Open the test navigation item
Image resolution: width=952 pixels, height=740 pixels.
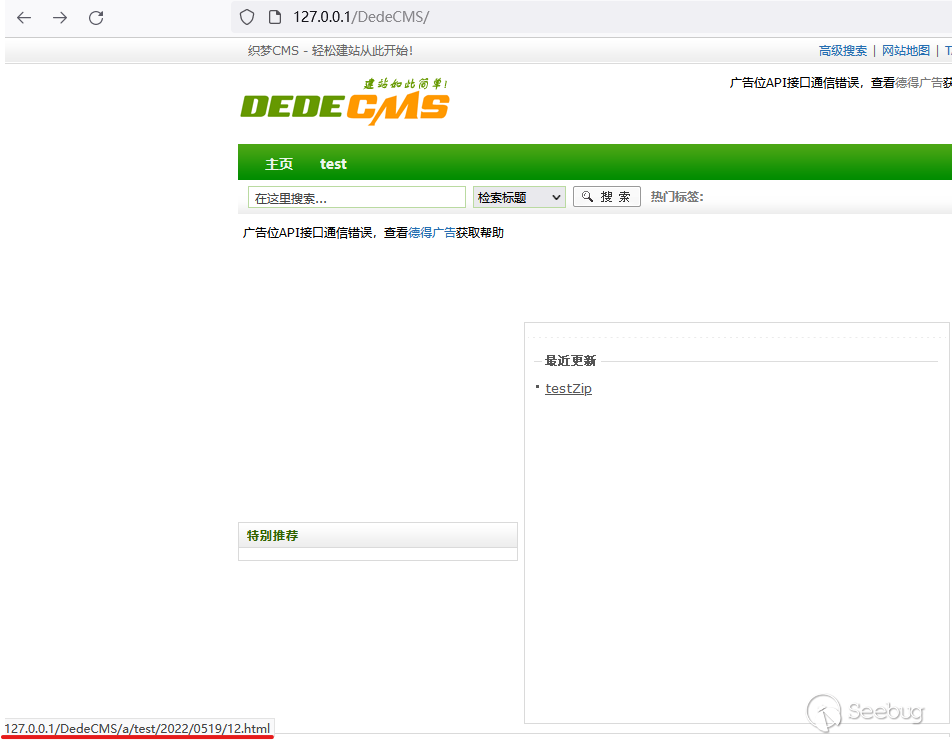pos(333,164)
